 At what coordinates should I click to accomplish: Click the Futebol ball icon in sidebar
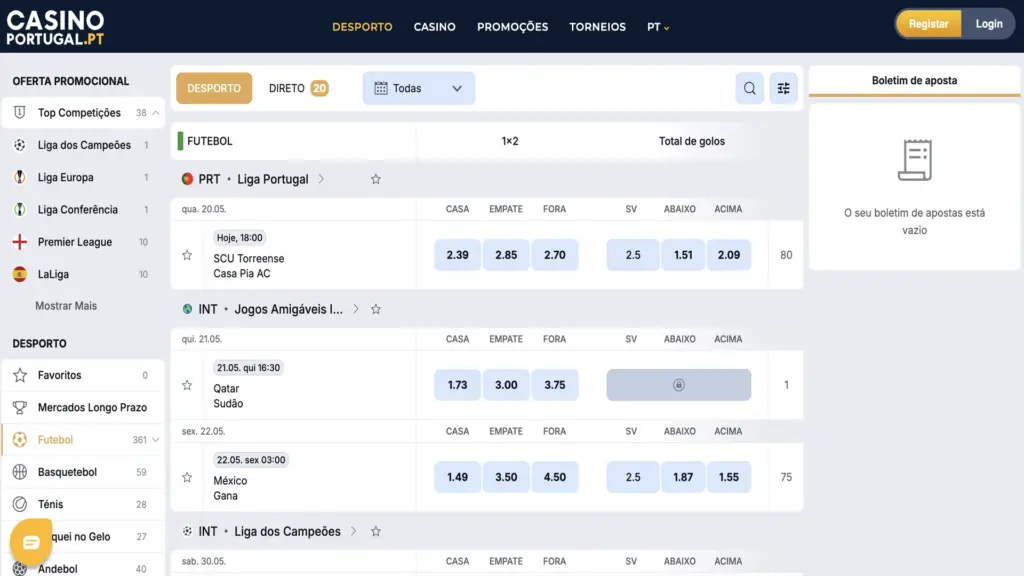point(20,440)
